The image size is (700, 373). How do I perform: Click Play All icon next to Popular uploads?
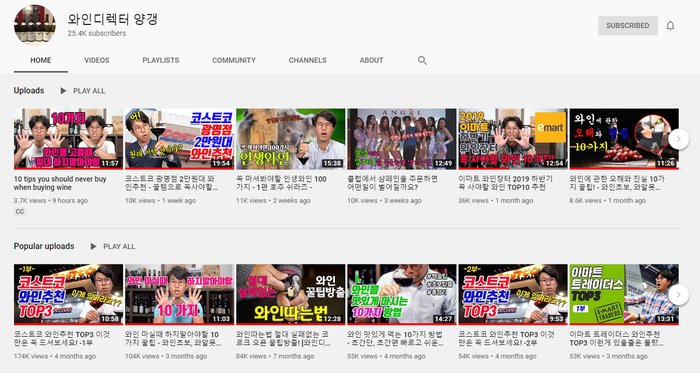(93, 246)
